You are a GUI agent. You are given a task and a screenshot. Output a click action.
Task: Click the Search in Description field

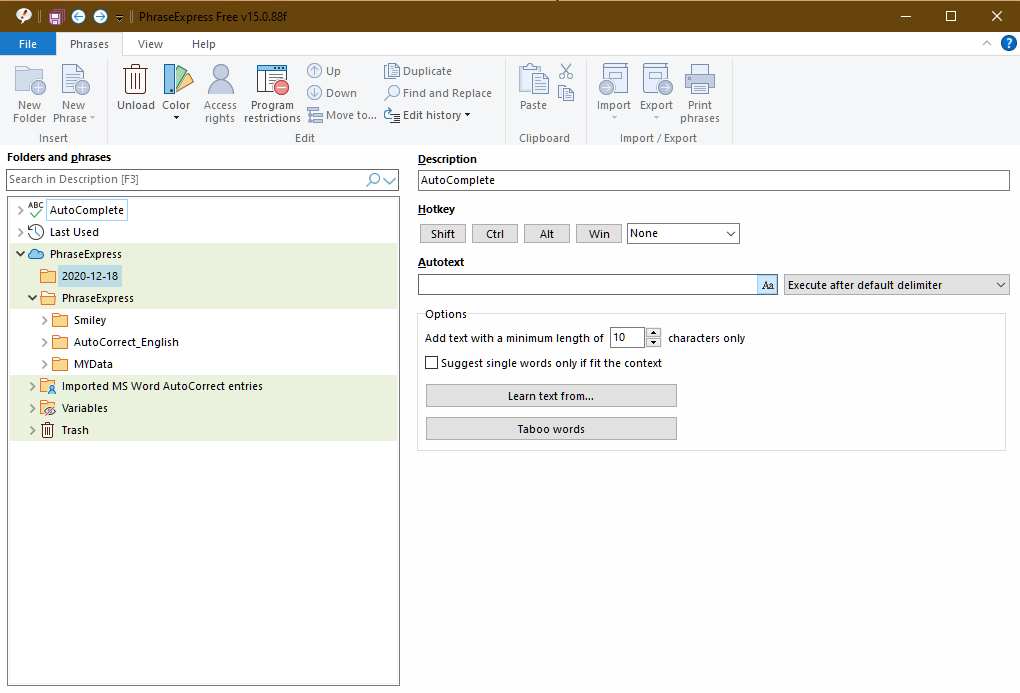185,180
